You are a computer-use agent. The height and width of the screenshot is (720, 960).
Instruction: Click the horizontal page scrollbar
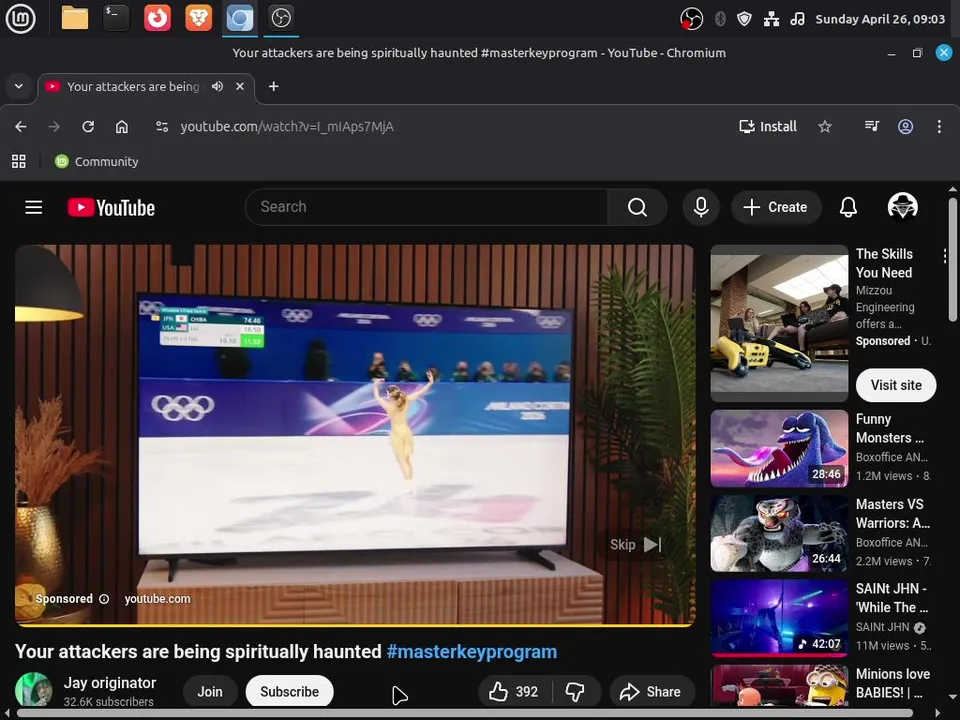point(465,713)
